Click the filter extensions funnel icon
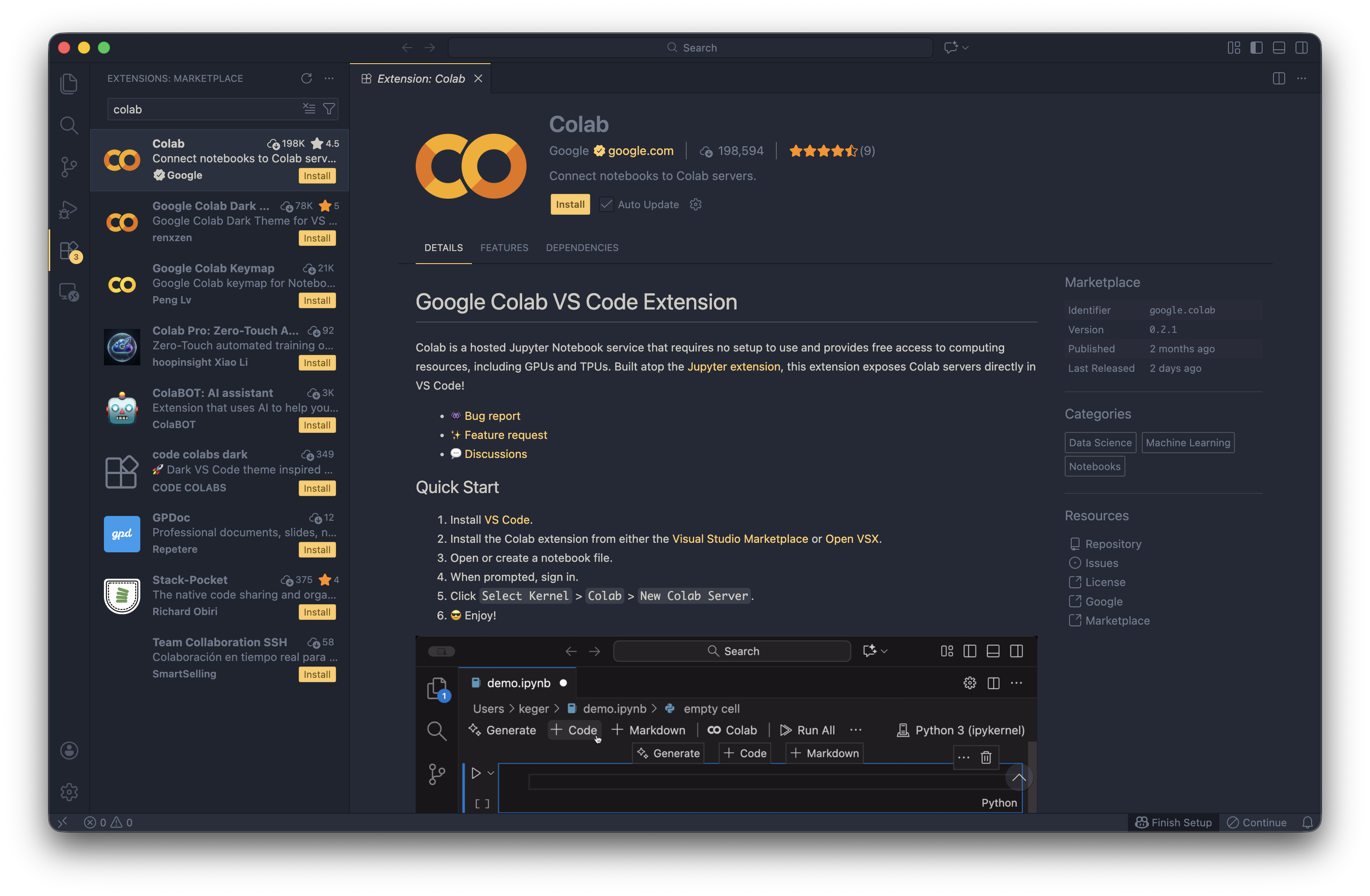This screenshot has height=896, width=1370. (x=329, y=109)
